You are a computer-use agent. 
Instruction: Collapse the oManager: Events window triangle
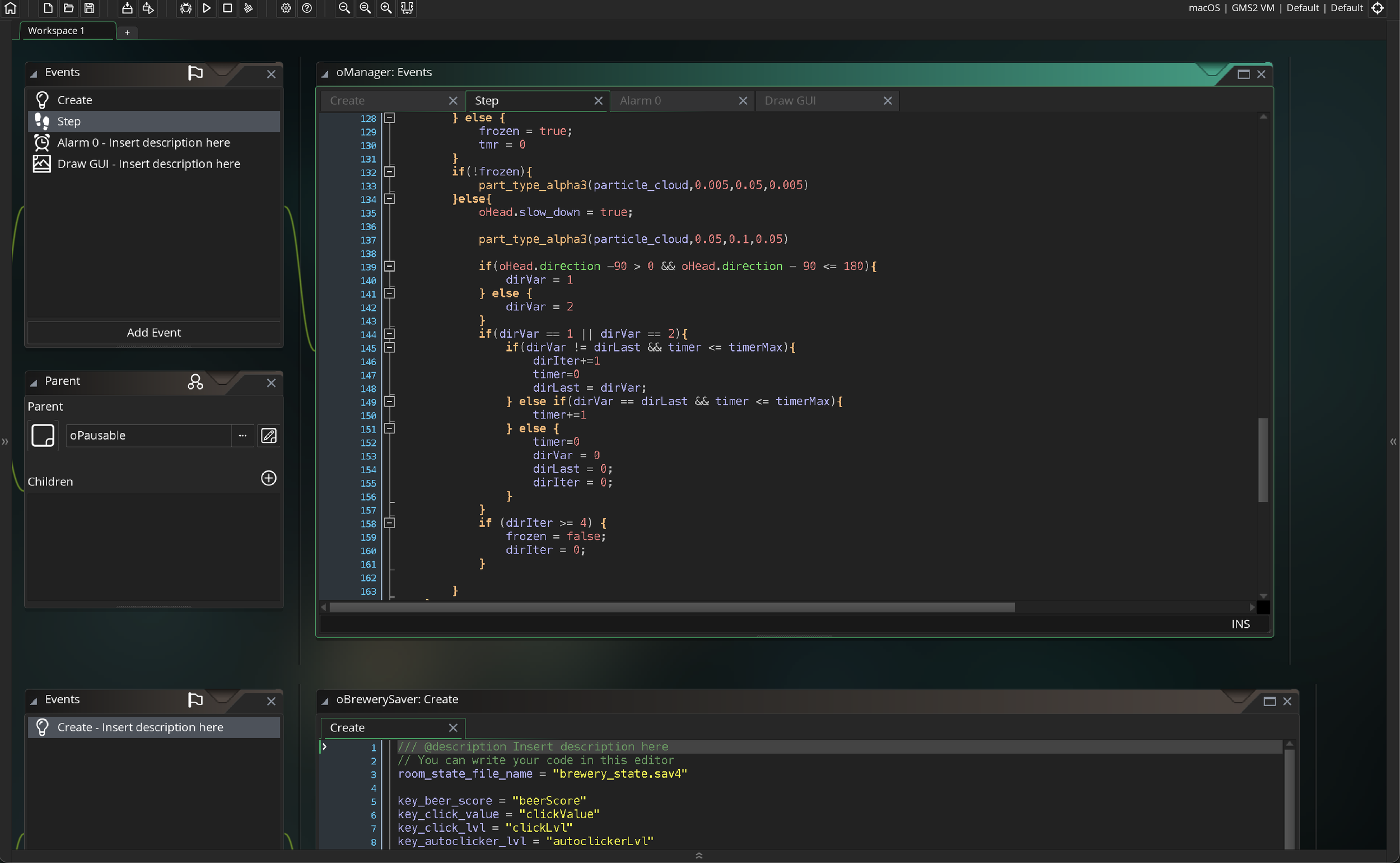click(x=325, y=73)
